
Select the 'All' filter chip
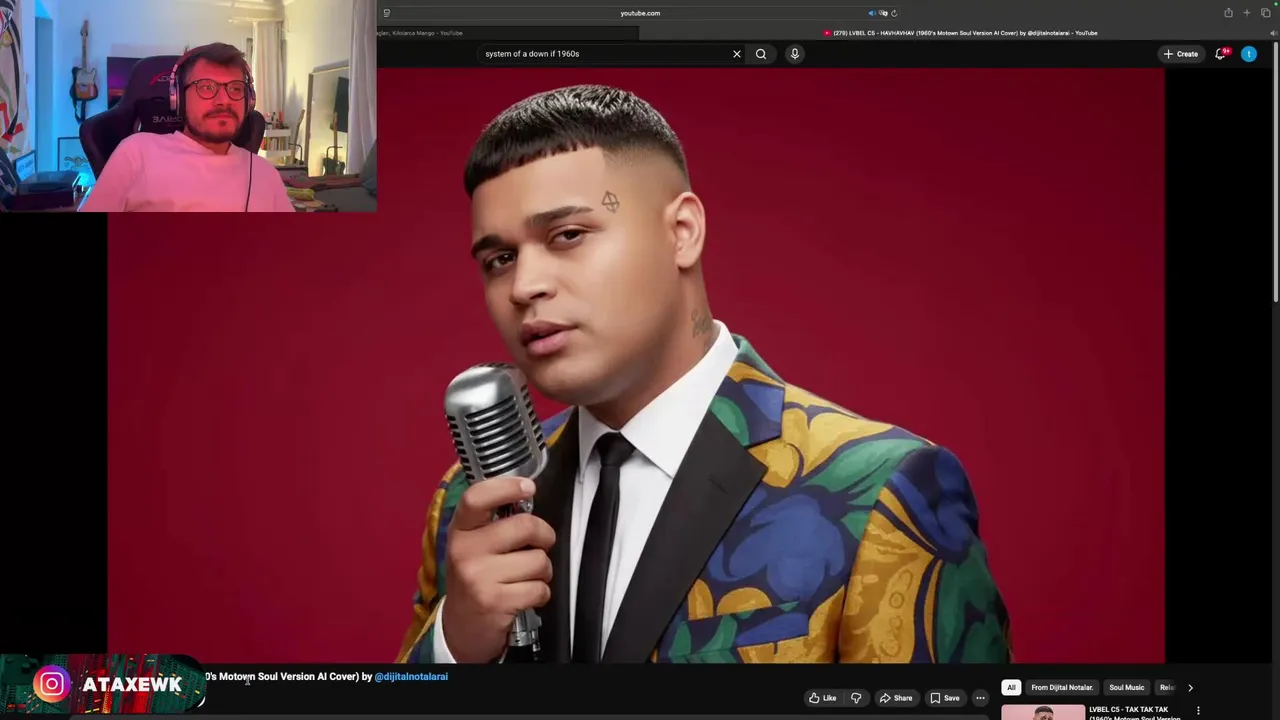pos(1011,688)
